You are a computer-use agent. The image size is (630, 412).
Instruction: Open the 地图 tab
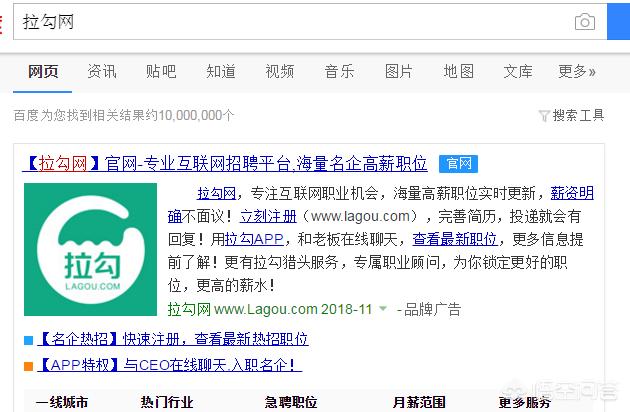point(458,72)
